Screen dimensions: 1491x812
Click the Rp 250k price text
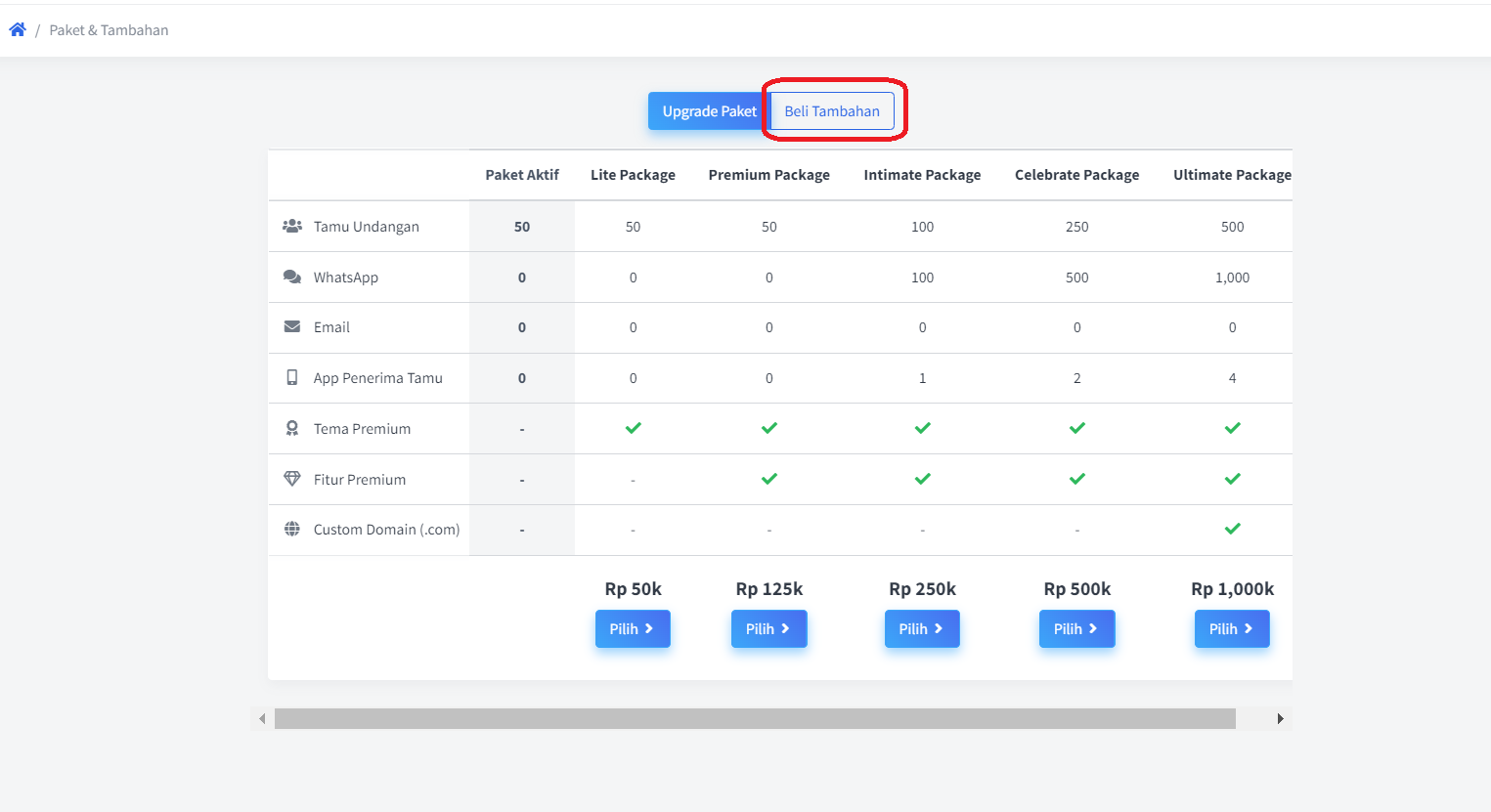[922, 589]
